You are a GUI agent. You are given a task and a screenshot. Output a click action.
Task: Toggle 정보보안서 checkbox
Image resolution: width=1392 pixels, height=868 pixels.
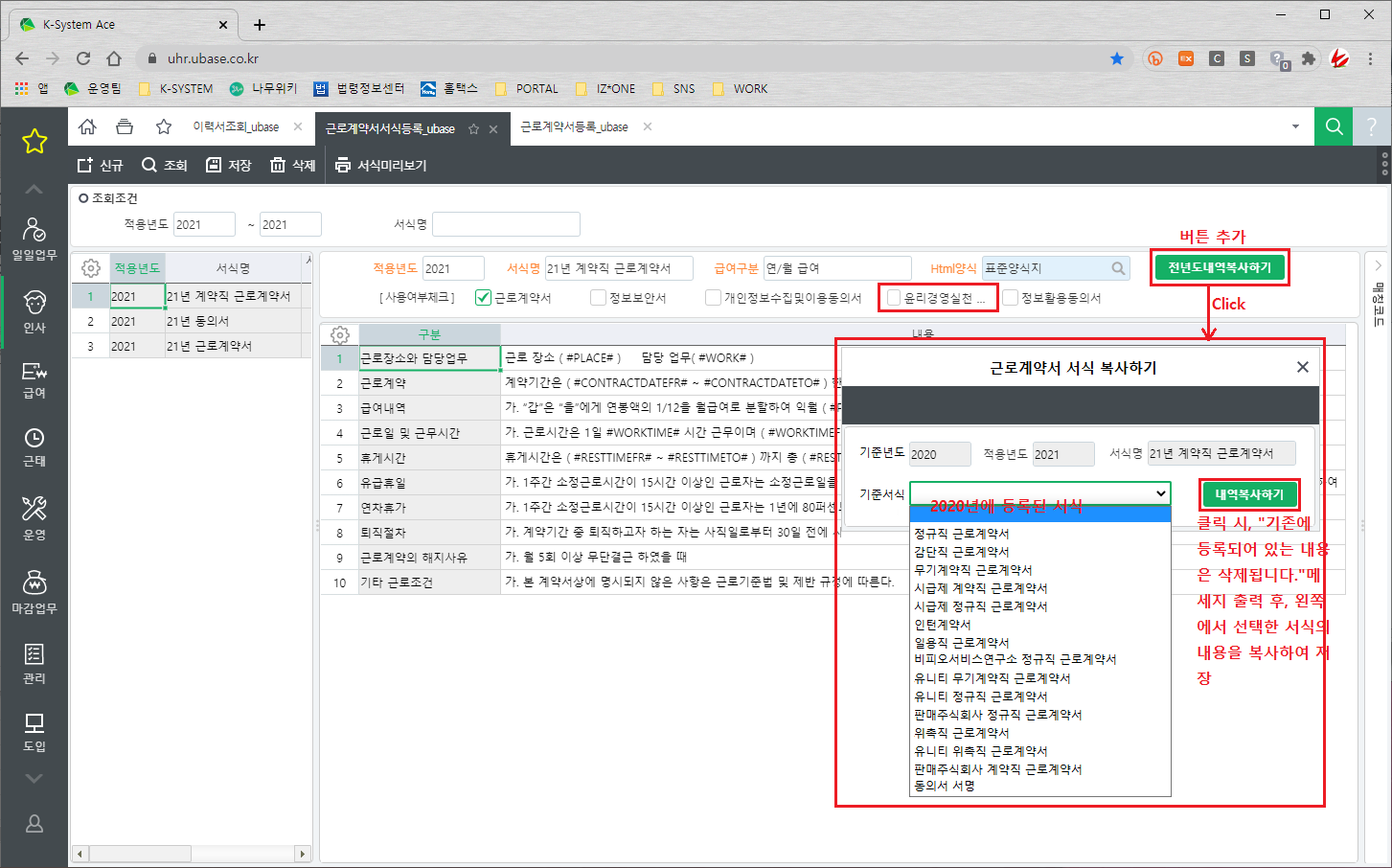[599, 298]
